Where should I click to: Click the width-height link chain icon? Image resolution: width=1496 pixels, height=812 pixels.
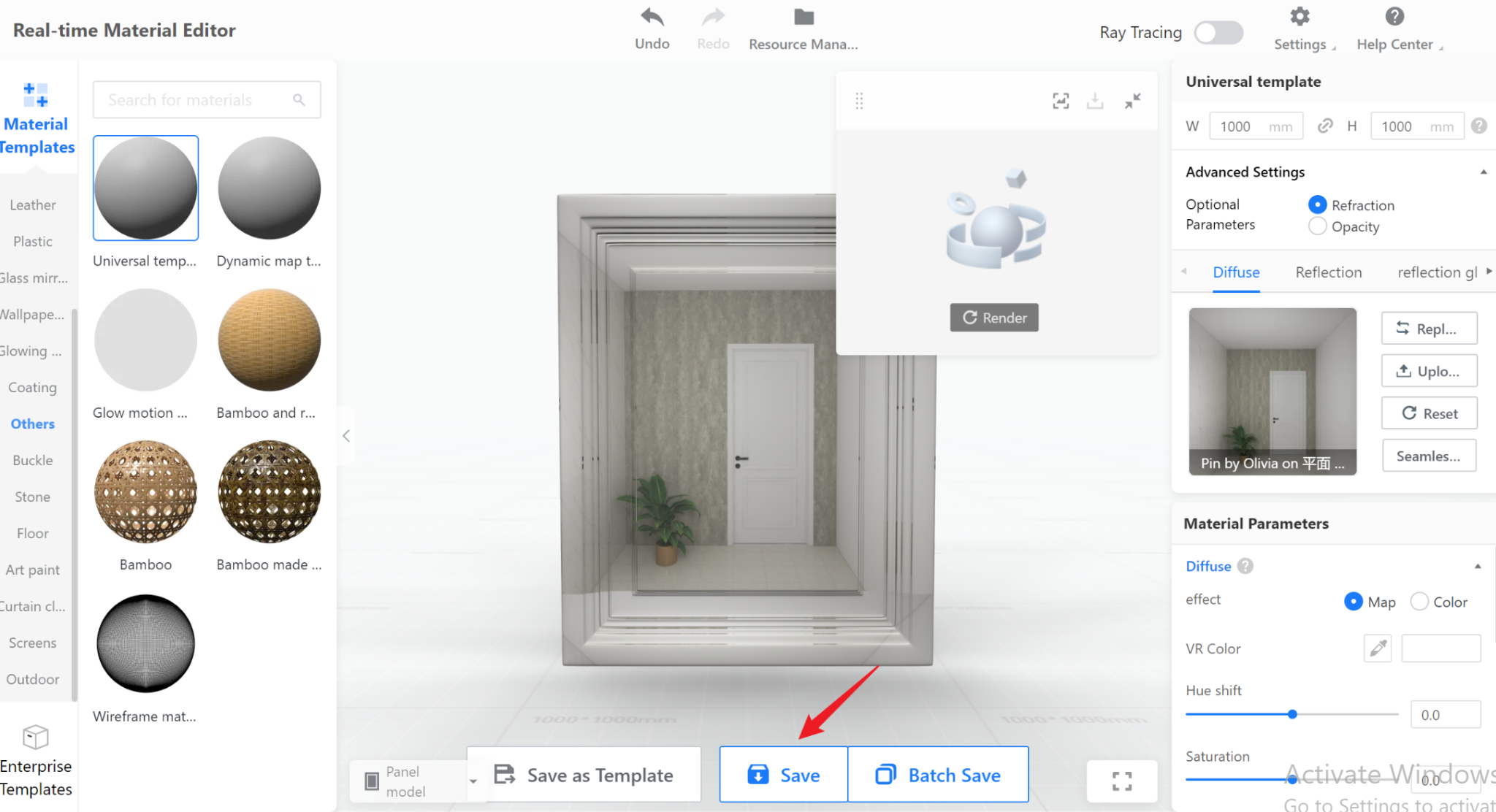point(1325,126)
